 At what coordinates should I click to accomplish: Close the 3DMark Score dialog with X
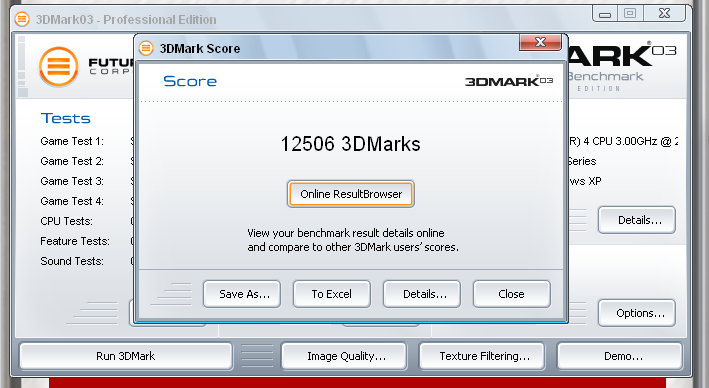click(x=540, y=42)
